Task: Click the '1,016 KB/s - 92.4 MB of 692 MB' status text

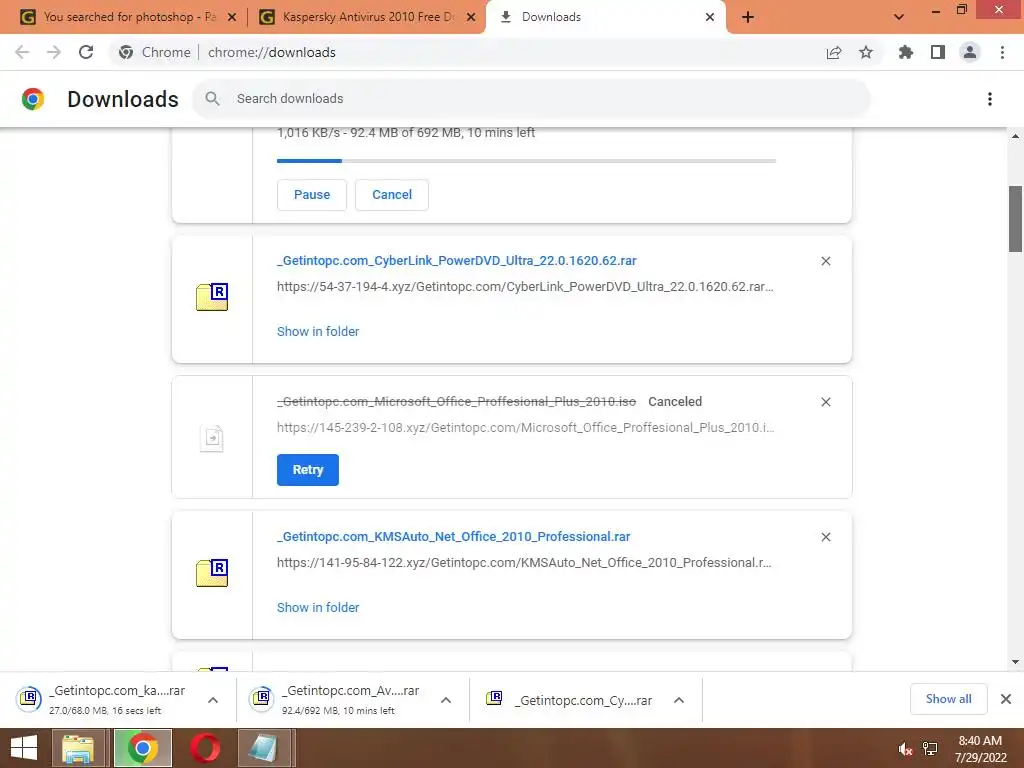Action: coord(406,133)
